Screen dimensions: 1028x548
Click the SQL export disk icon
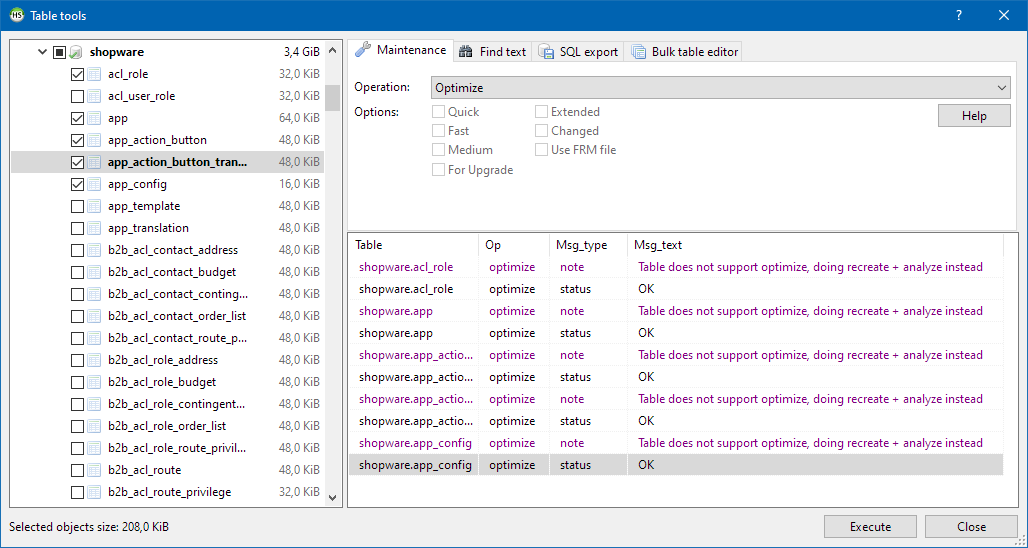click(546, 52)
